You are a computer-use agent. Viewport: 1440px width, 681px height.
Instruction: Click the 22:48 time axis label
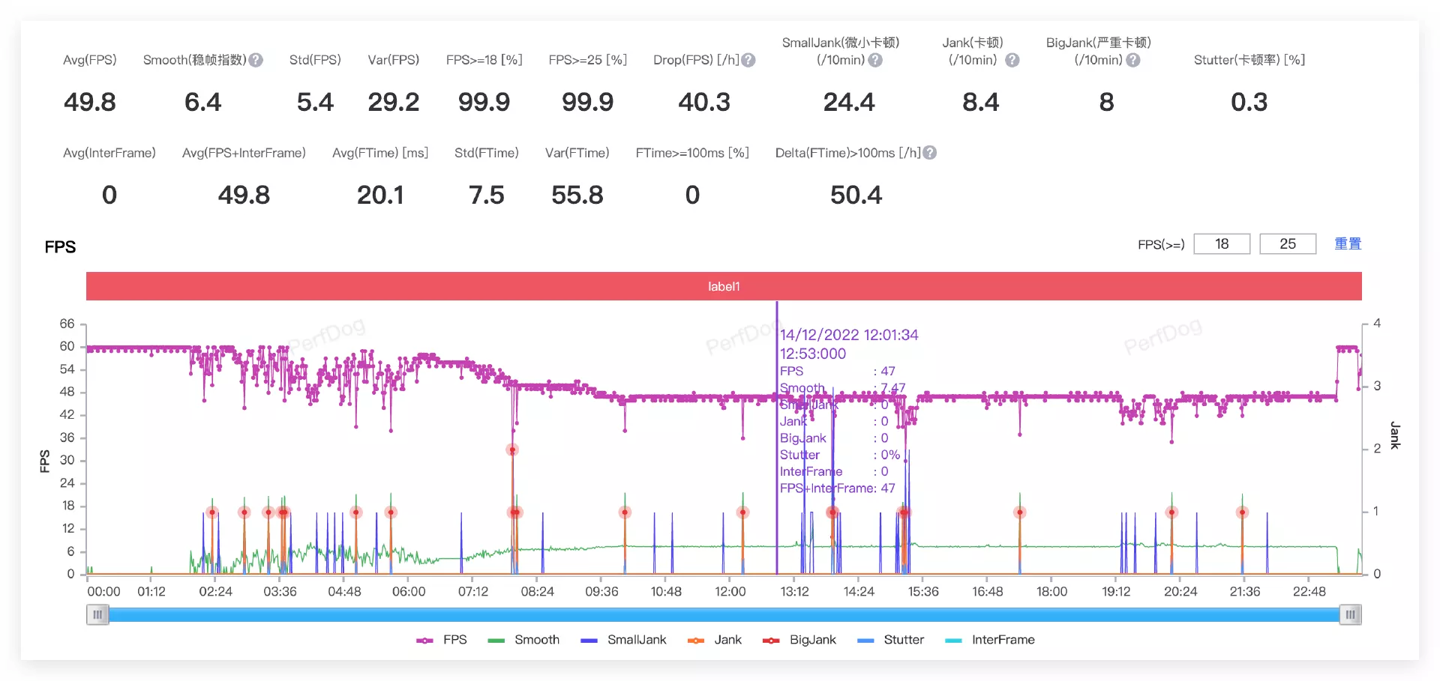click(x=1308, y=591)
